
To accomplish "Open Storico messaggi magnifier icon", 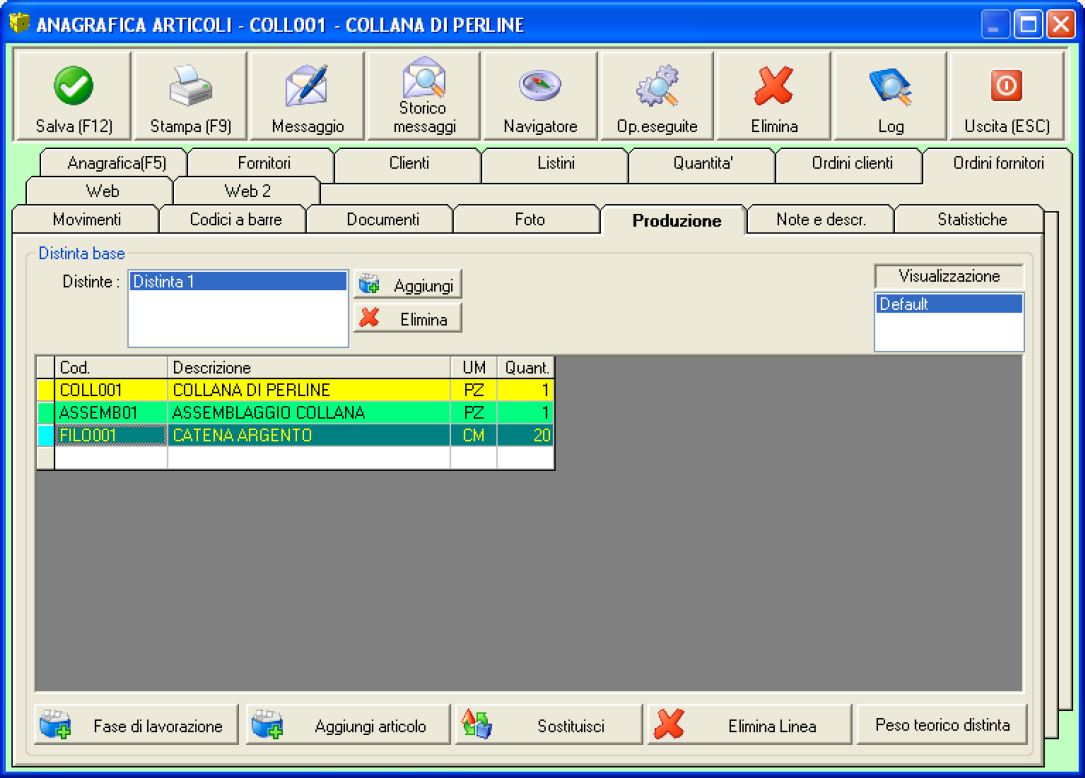I will [424, 76].
